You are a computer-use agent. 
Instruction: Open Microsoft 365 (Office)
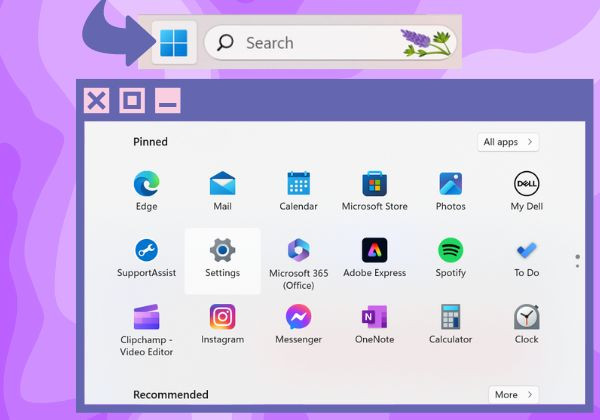pos(298,264)
